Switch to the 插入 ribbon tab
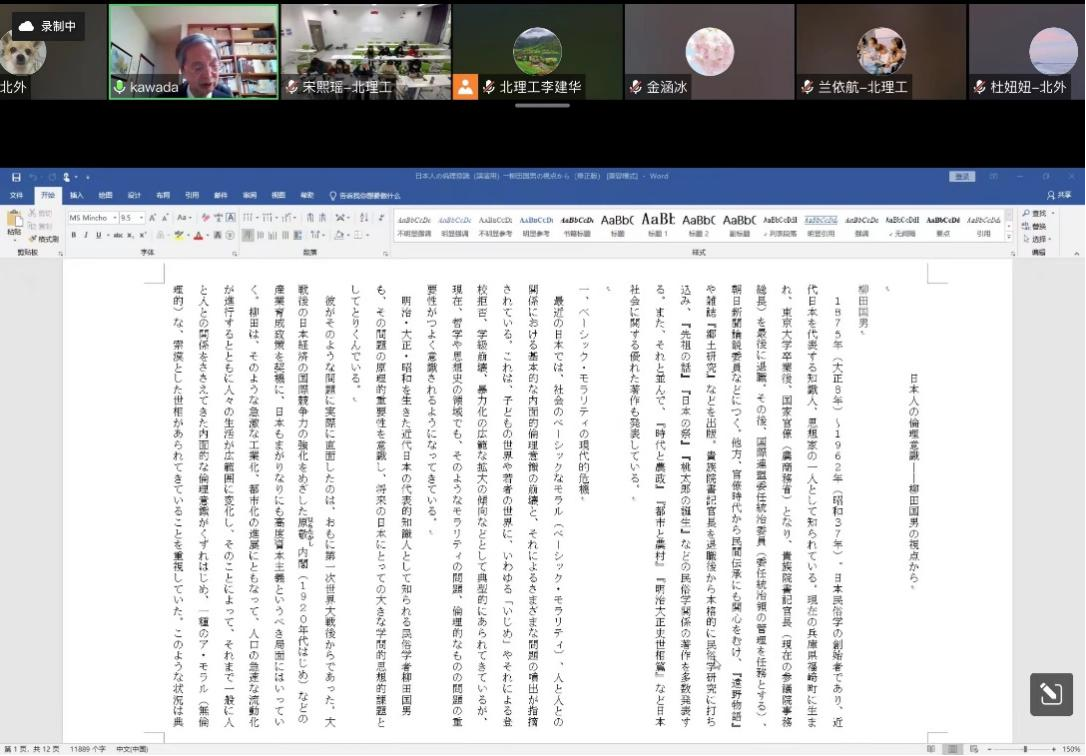This screenshot has height=756, width=1086. (79, 195)
